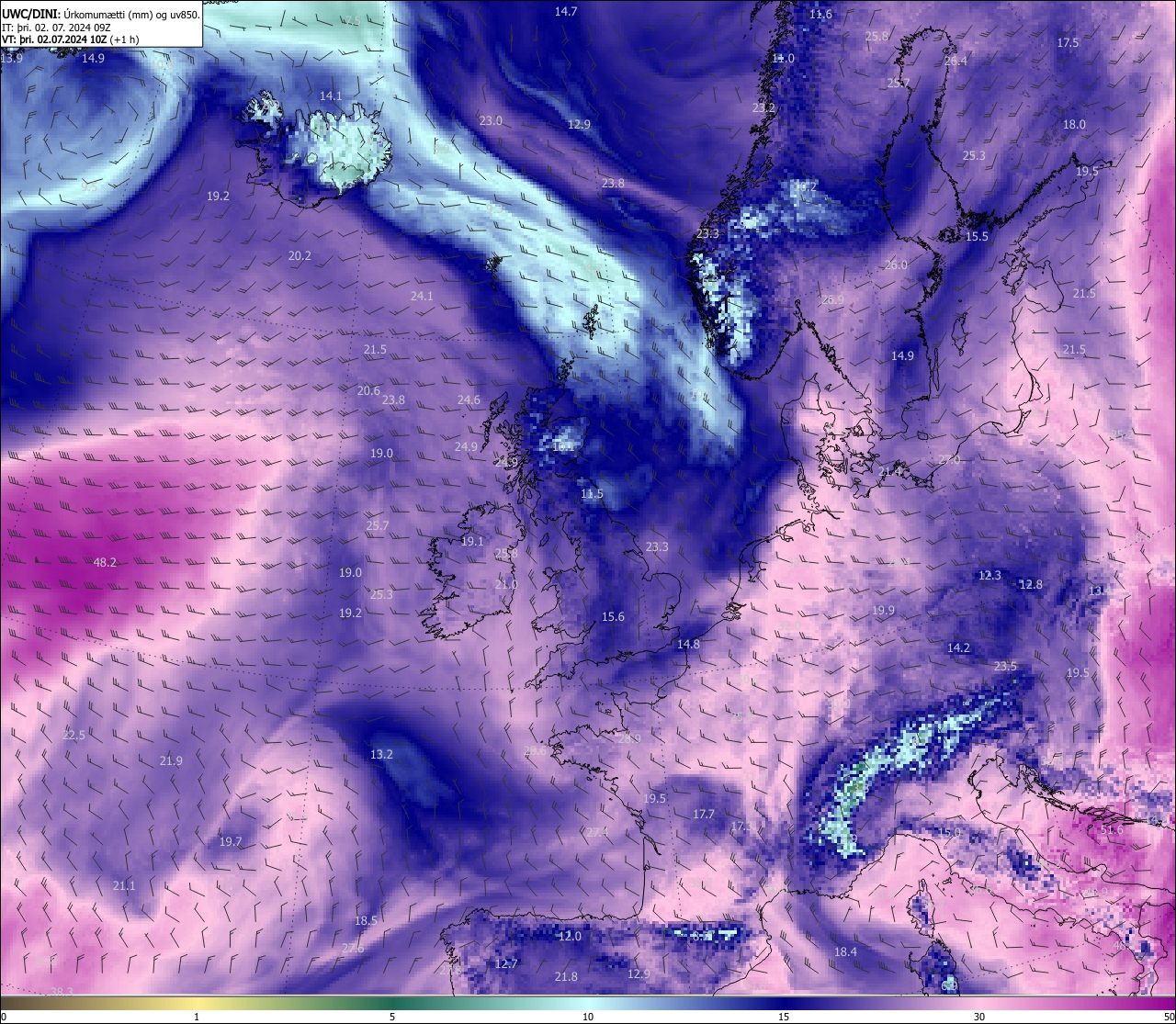Click the 21.9 value below 22.5

click(171, 760)
